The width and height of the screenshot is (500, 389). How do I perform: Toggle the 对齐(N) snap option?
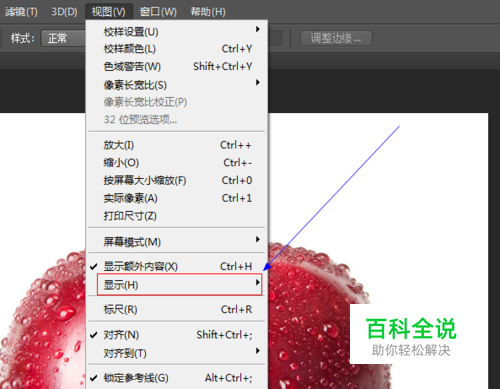(177, 334)
